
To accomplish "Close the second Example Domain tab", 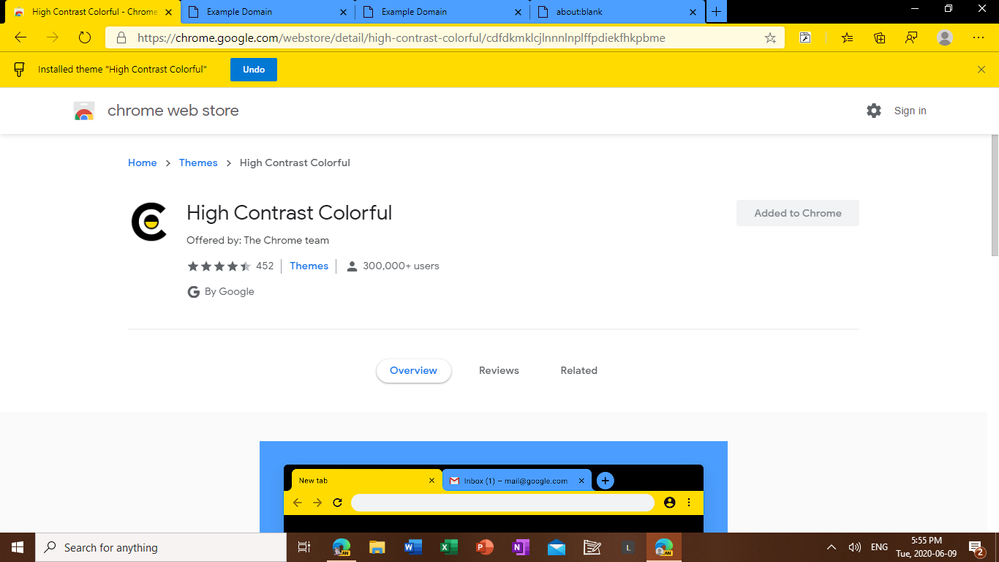I will [517, 11].
